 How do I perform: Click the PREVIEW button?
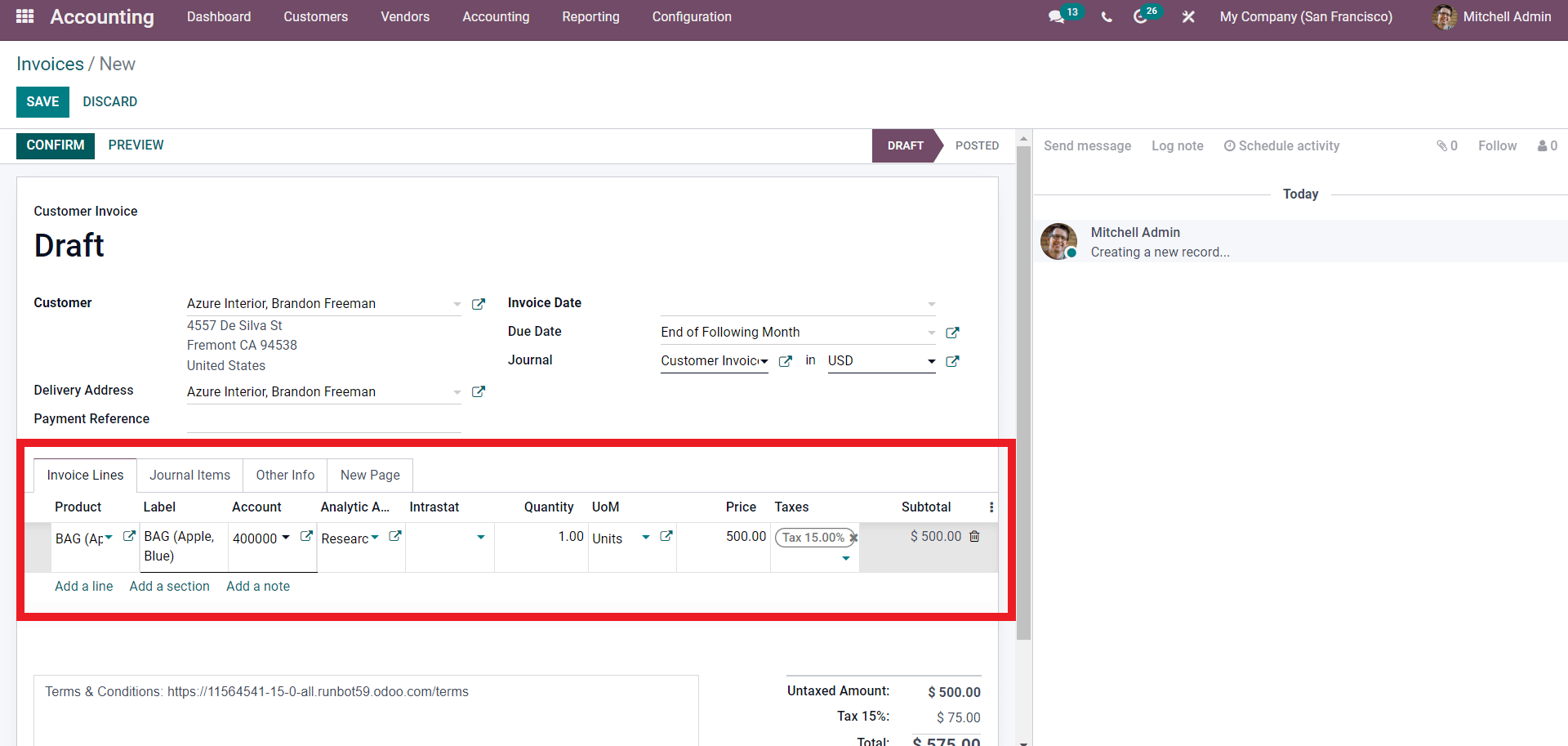(x=136, y=145)
